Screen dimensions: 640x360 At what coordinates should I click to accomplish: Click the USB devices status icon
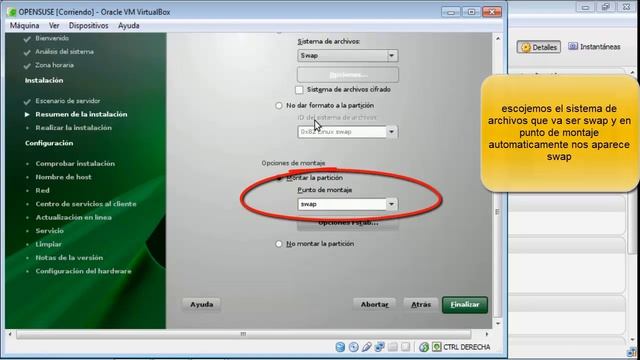pos(367,347)
